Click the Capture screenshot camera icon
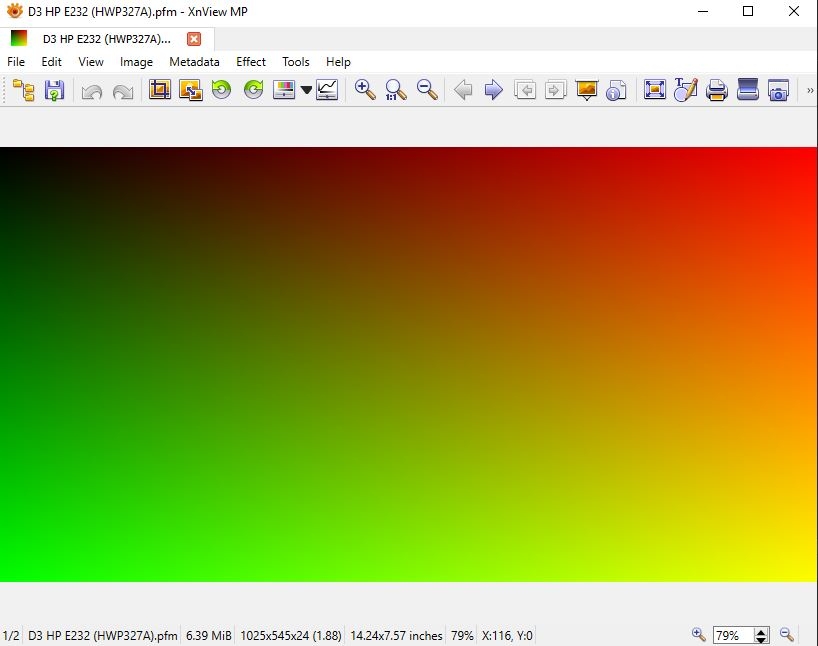Image resolution: width=818 pixels, height=646 pixels. [779, 91]
